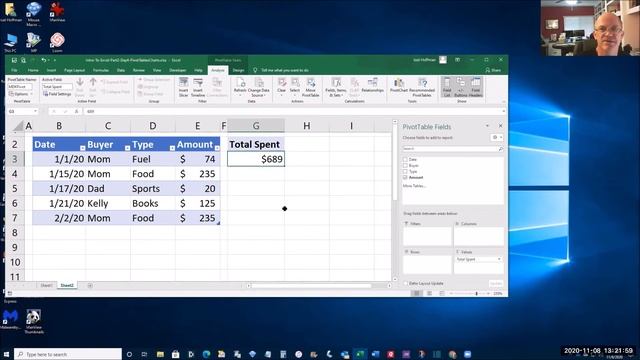Screen dimensions: 640x360
Task: Open the Type column filter dropdown
Action: click(x=172, y=148)
